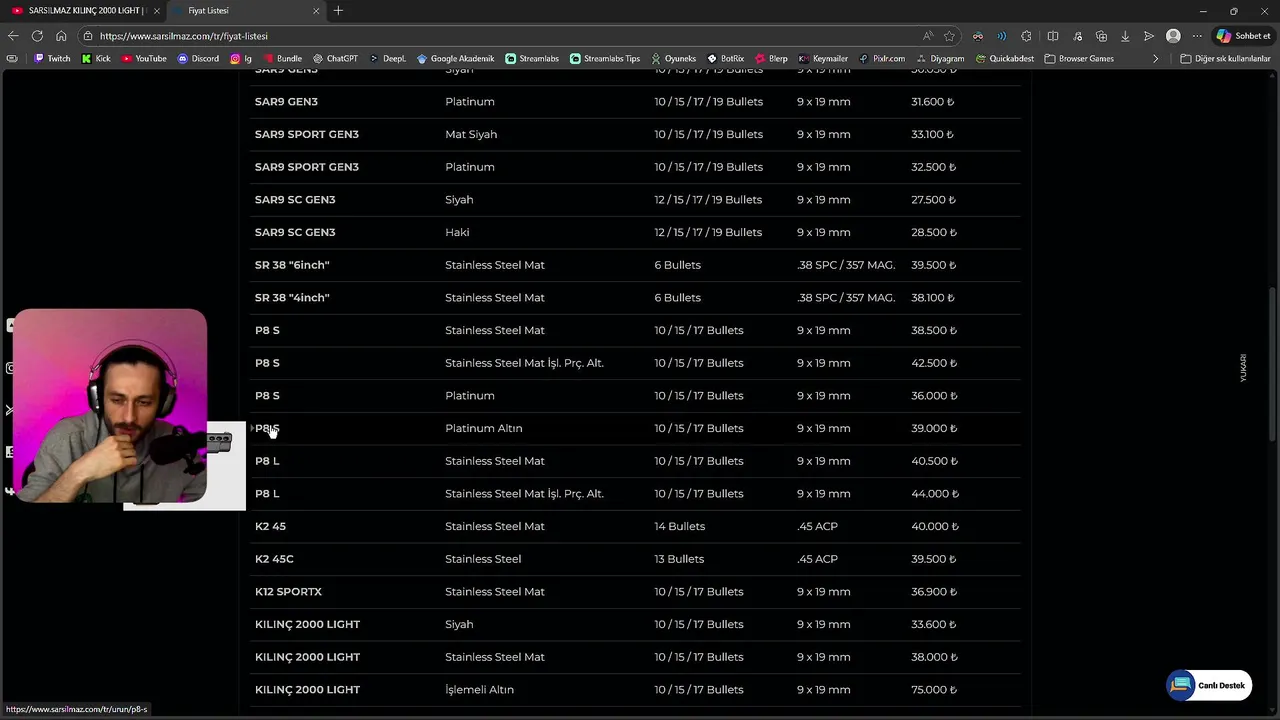Open the gamepad extension icon
Image resolution: width=1280 pixels, height=720 pixels.
[978, 36]
